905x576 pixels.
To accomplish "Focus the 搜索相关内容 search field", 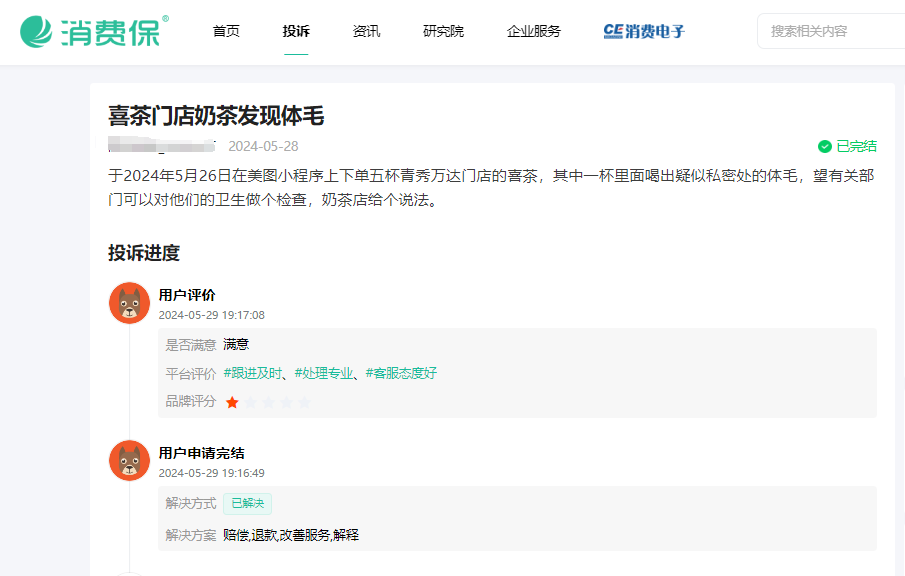I will pyautogui.click(x=831, y=31).
